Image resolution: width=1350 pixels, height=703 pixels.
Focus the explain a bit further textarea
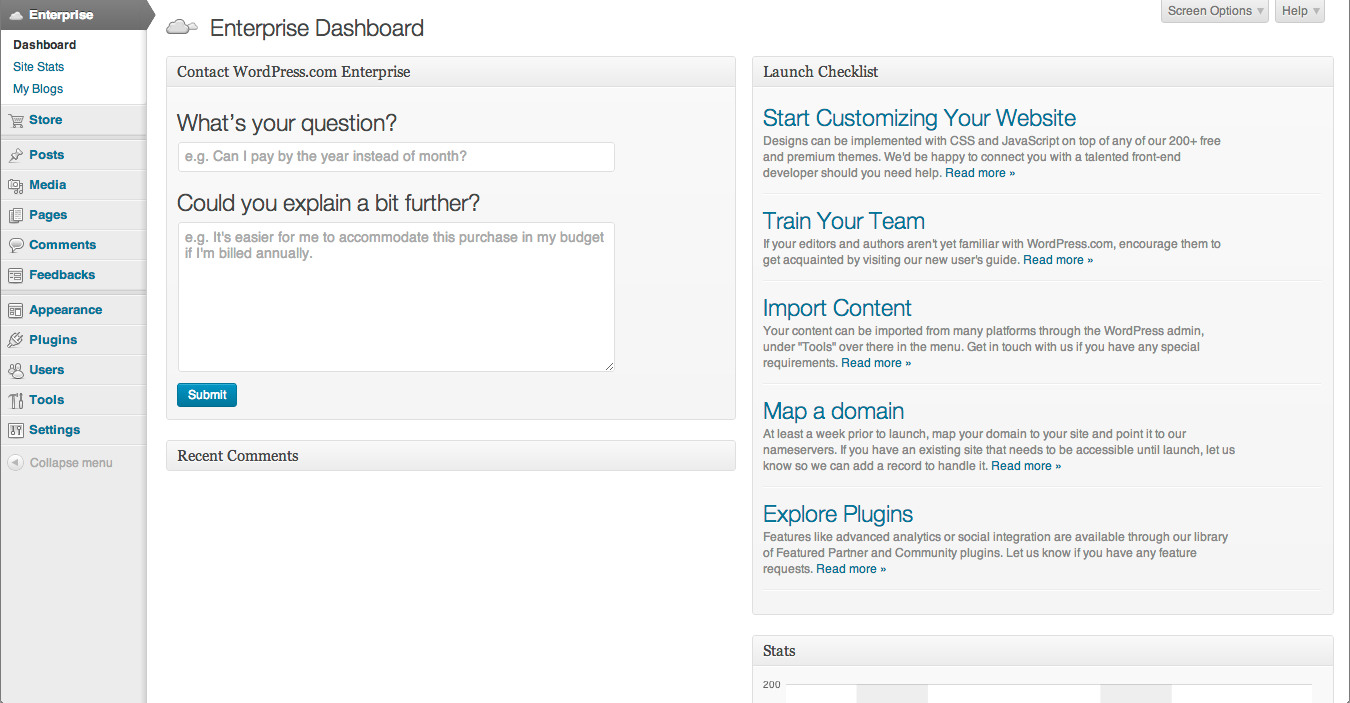pyautogui.click(x=396, y=297)
